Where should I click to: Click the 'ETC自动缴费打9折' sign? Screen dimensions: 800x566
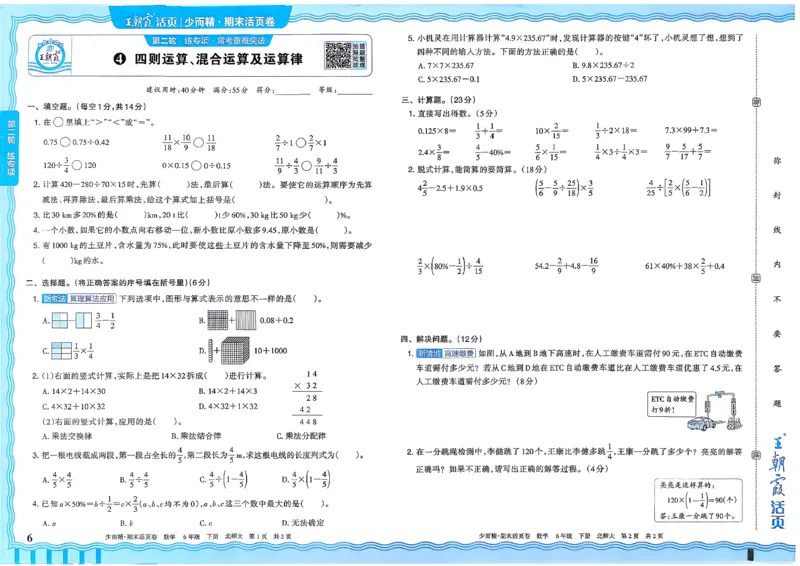[x=672, y=404]
